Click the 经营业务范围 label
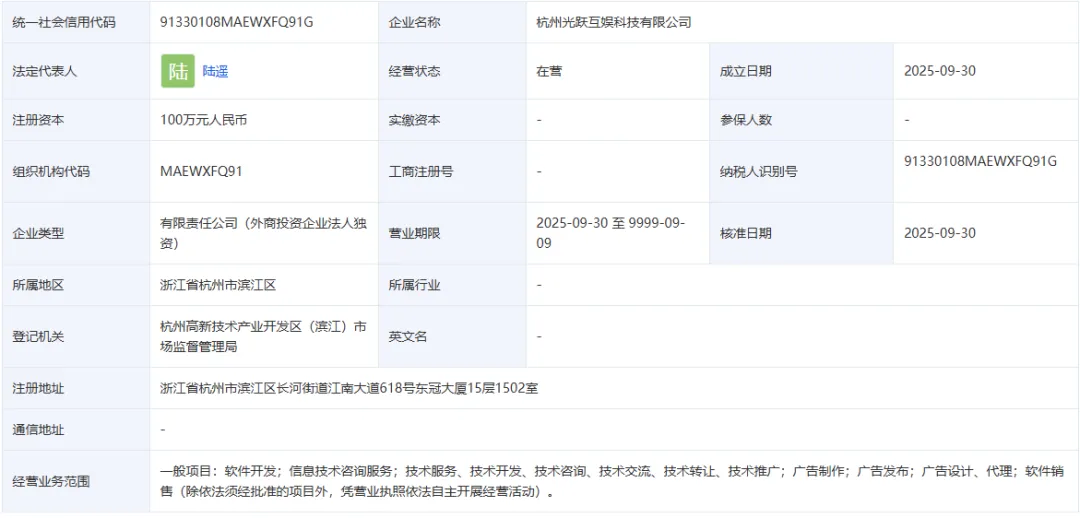1080x518 pixels. click(51, 481)
